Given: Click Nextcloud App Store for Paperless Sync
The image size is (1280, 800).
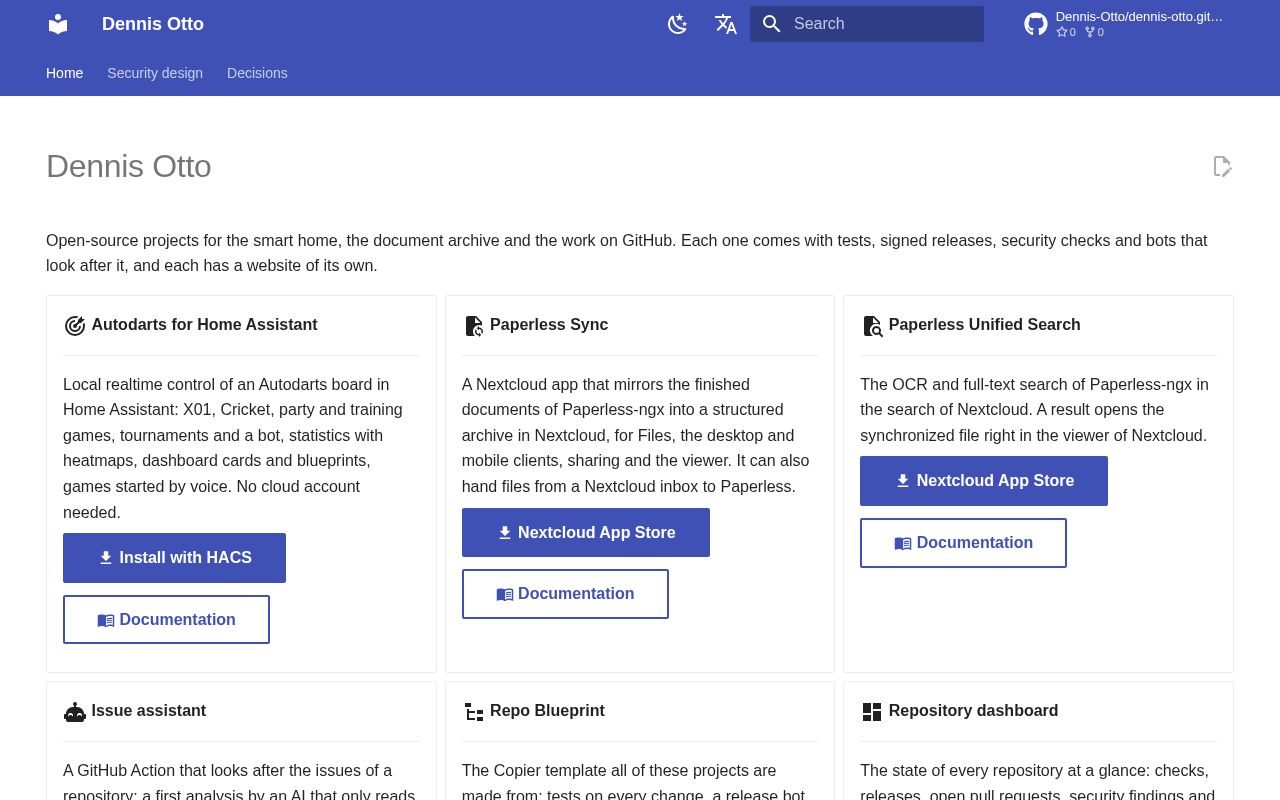Looking at the screenshot, I should click(586, 533).
